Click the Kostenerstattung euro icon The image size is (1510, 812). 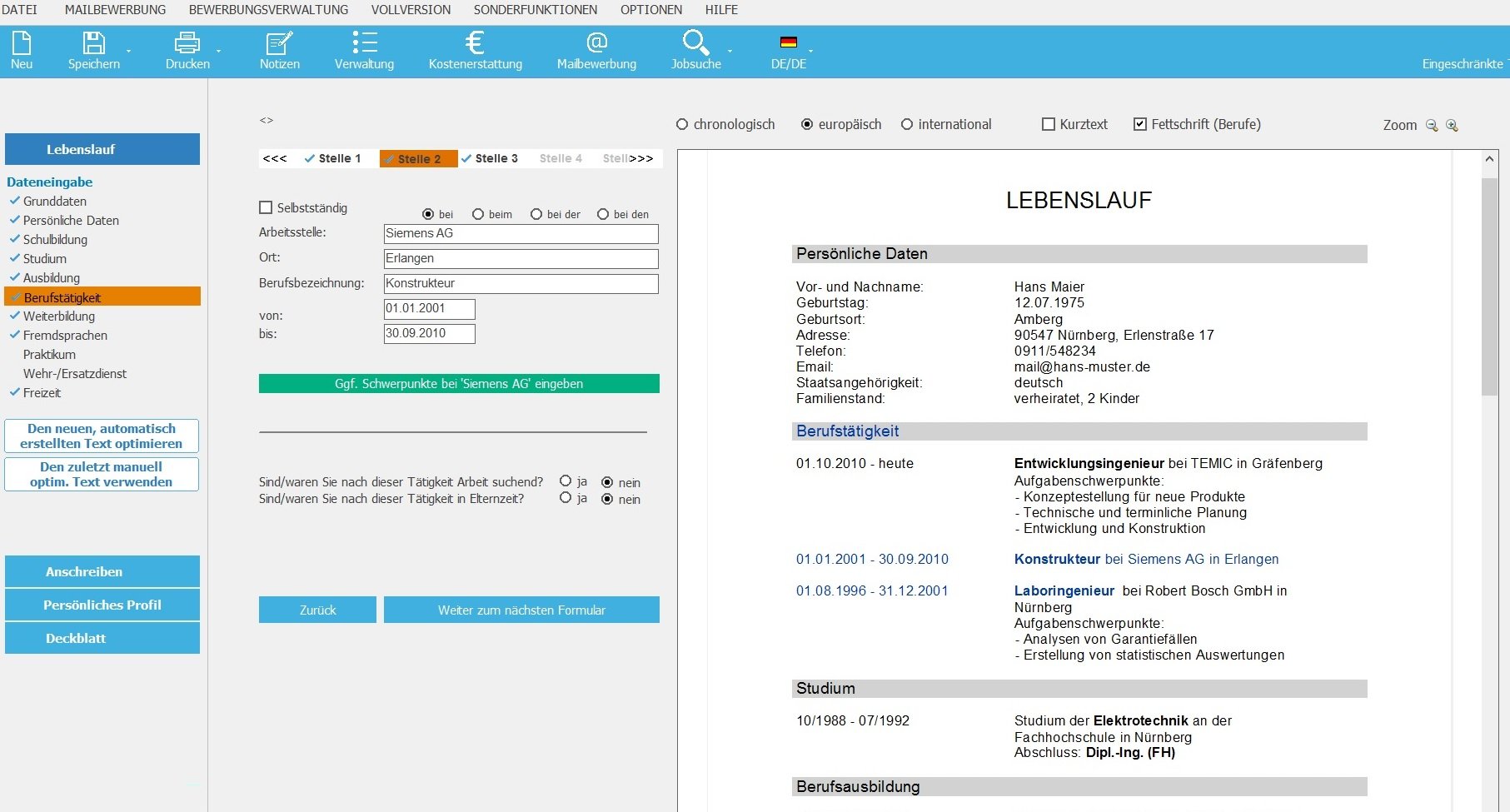click(x=475, y=42)
